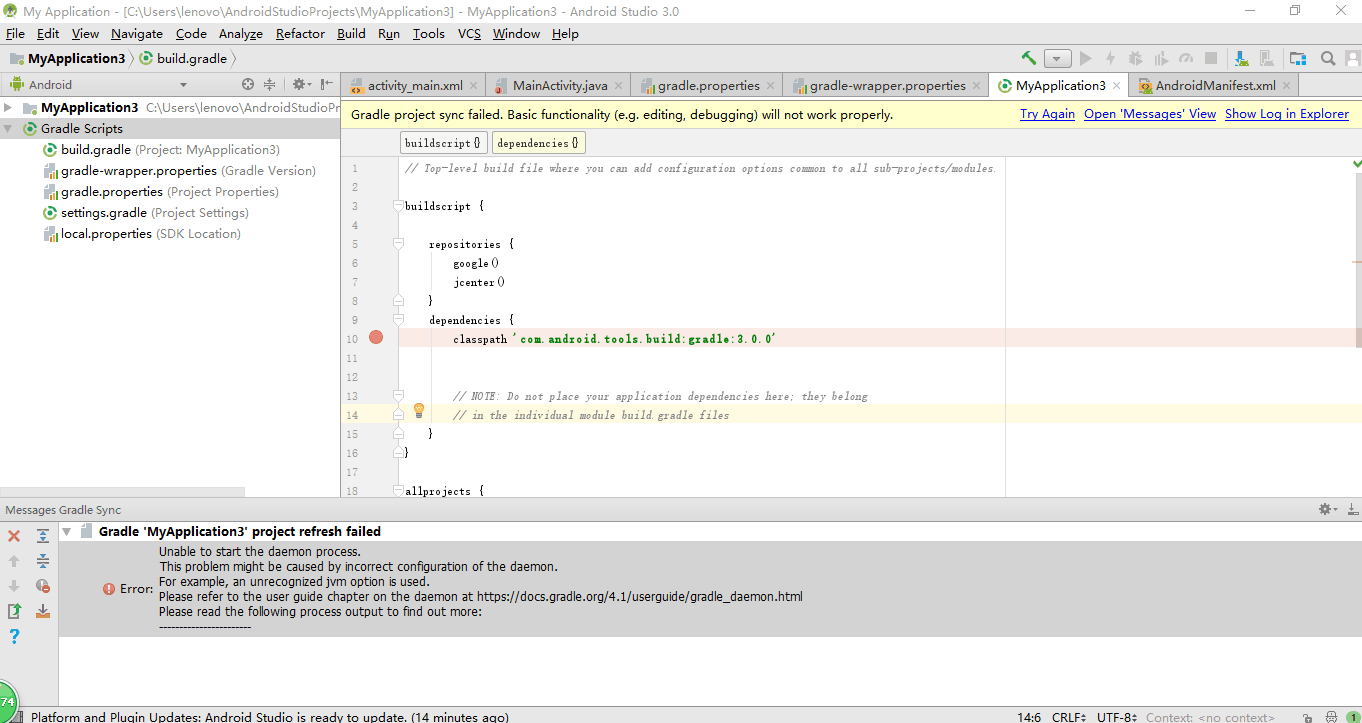The height and width of the screenshot is (723, 1362).
Task: Click the Stop square icon
Action: point(1211,59)
